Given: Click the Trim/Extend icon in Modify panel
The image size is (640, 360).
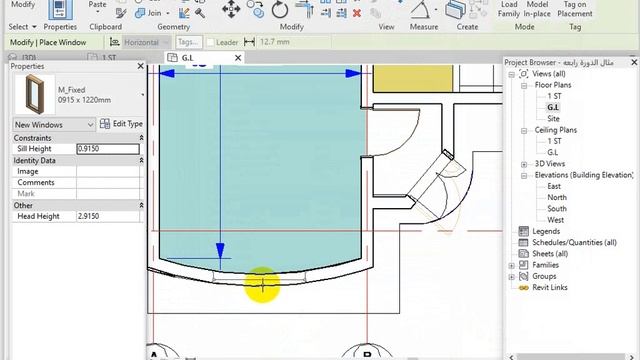Looking at the screenshot, I should [x=304, y=9].
